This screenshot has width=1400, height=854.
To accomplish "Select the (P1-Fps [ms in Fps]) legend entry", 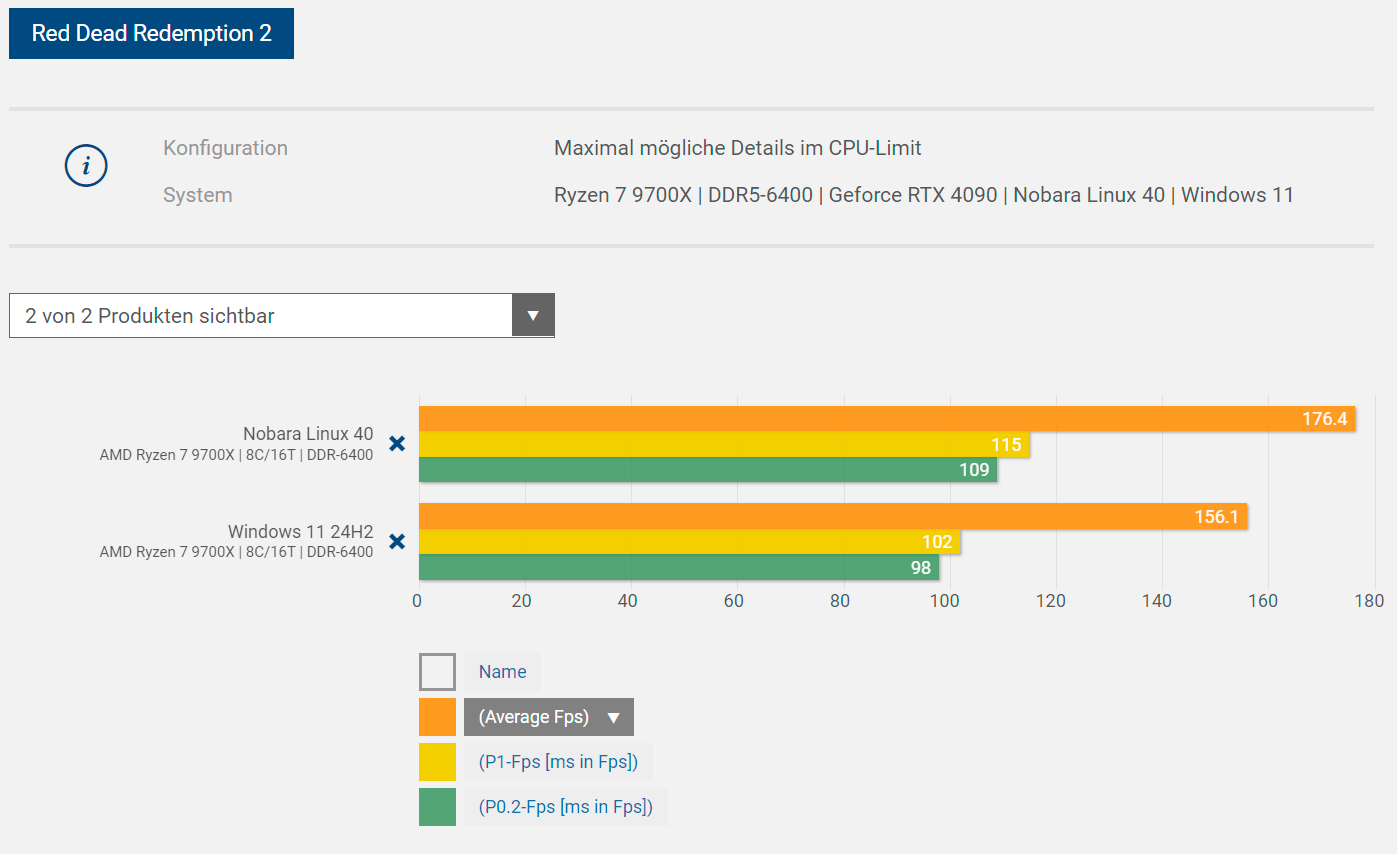I will (x=558, y=762).
